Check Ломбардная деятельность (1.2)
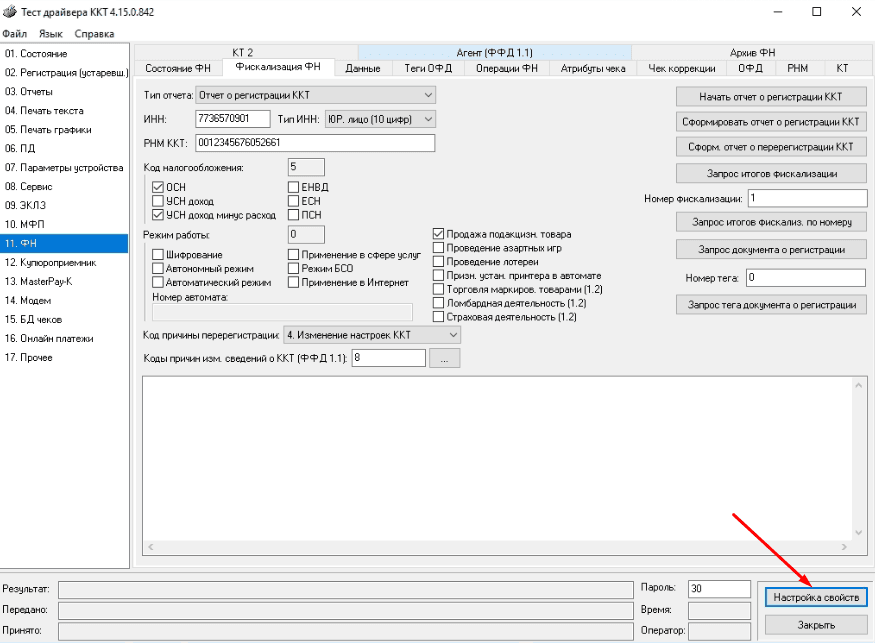This screenshot has height=643, width=875. click(437, 302)
